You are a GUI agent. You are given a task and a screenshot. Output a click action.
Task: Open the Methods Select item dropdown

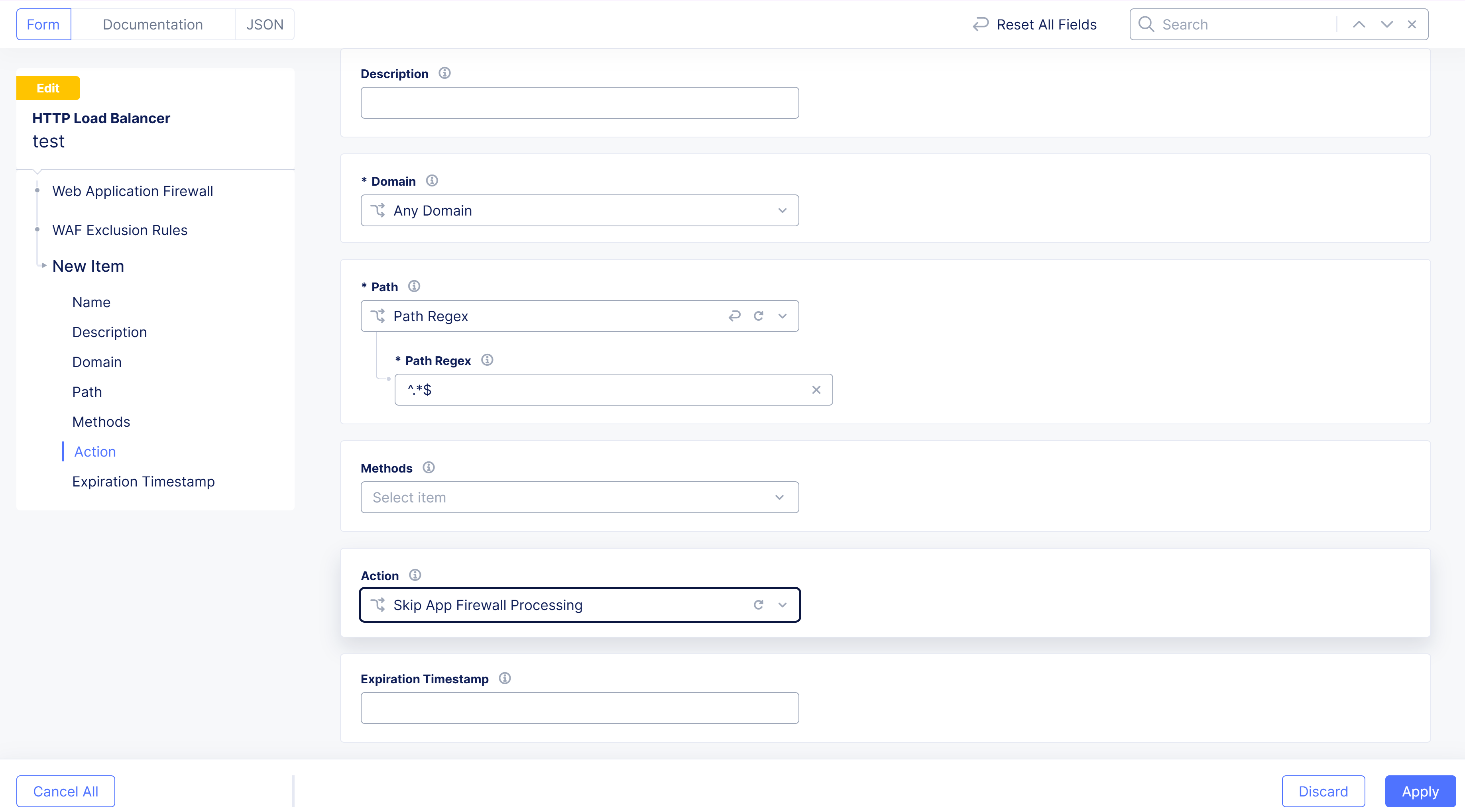point(579,497)
